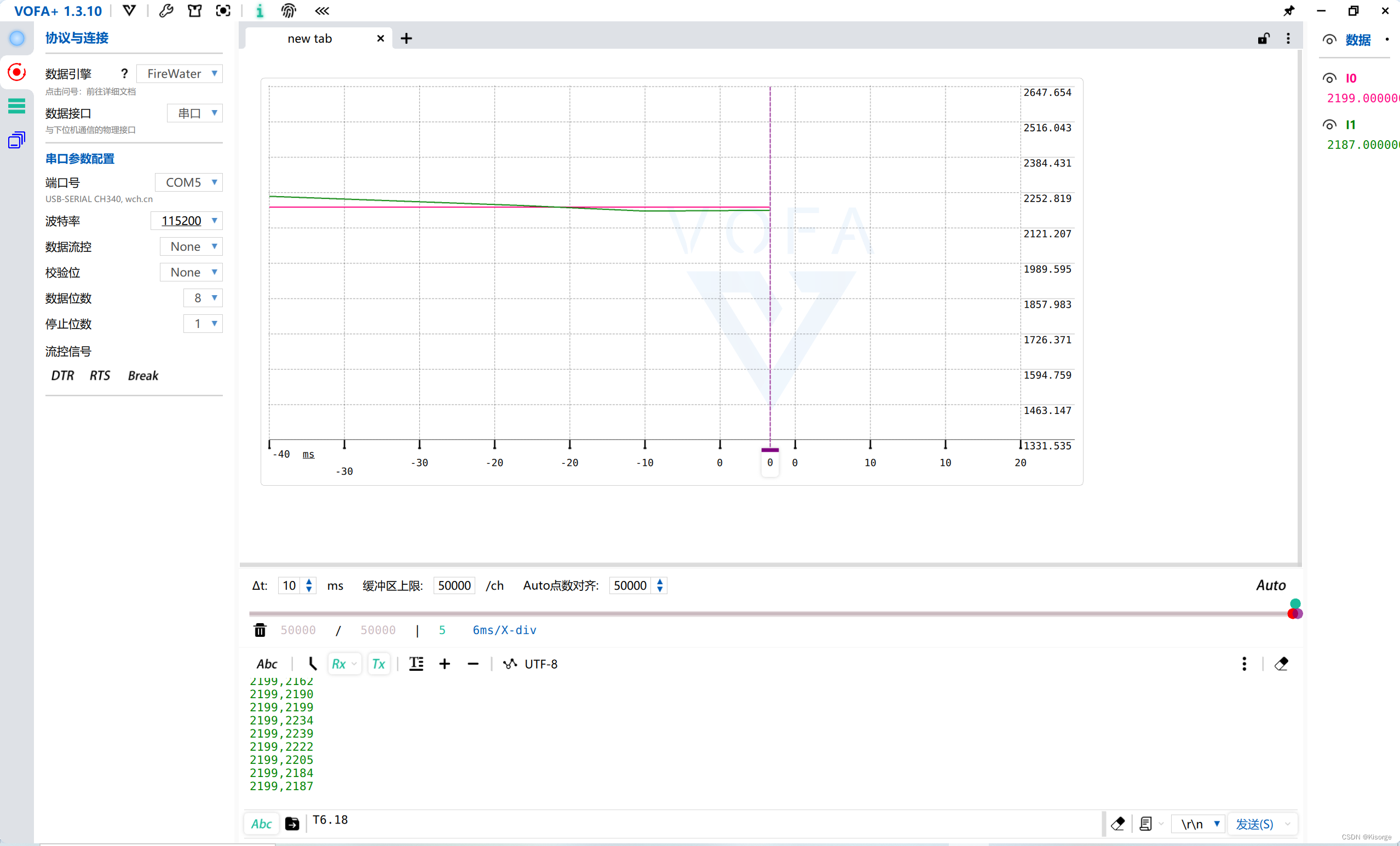The image size is (1400, 846).
Task: Click the T-shirt skin theme icon
Action: pos(194,11)
